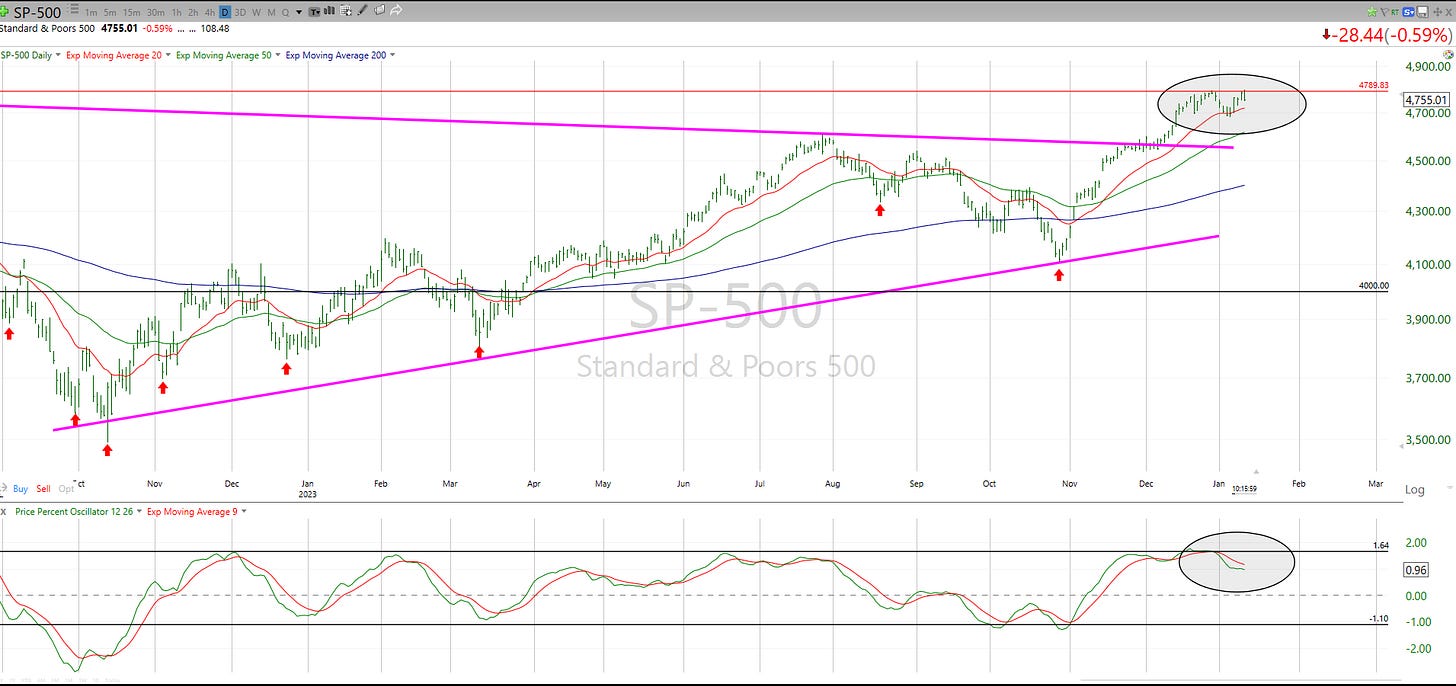Click the chart type bars icon
This screenshot has height=686, width=1456.
tap(329, 11)
